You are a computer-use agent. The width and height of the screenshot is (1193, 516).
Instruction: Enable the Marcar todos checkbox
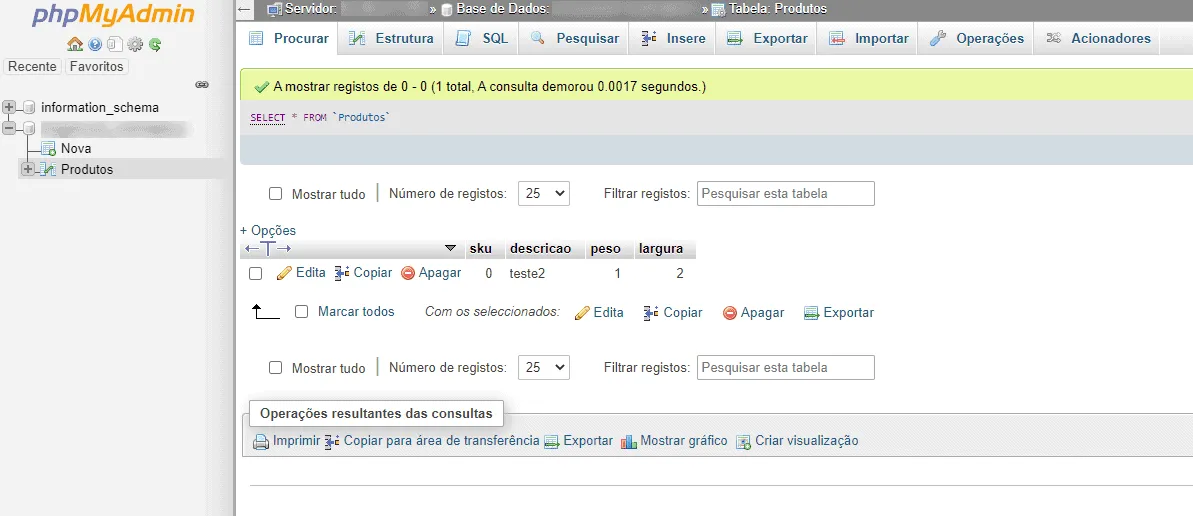[301, 311]
